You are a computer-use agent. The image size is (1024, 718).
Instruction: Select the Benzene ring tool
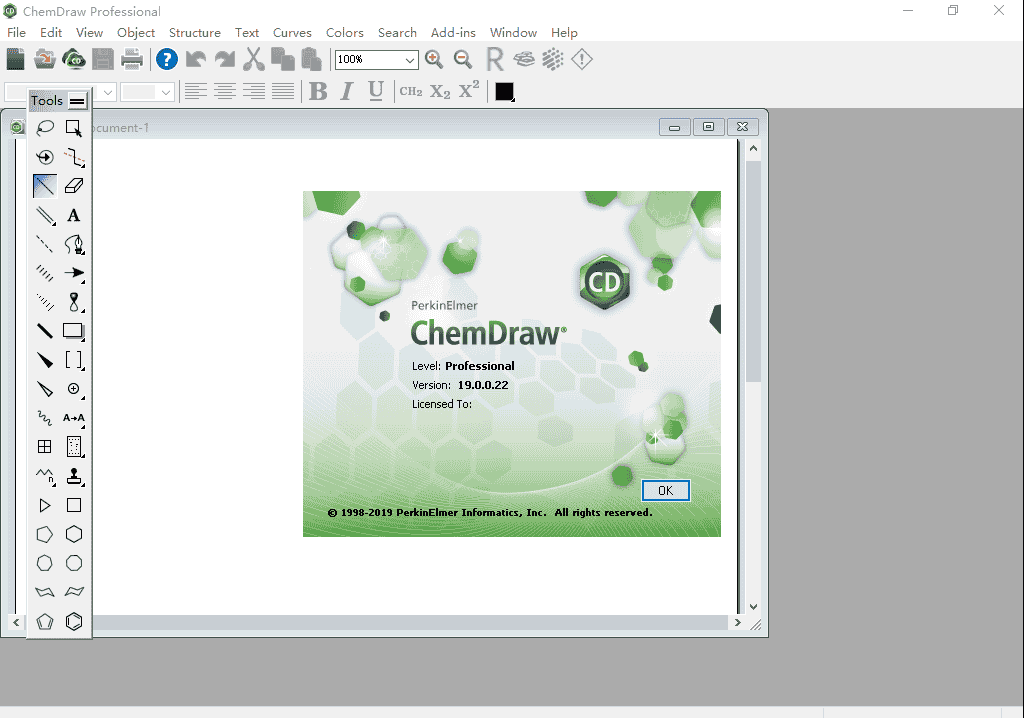coord(74,621)
